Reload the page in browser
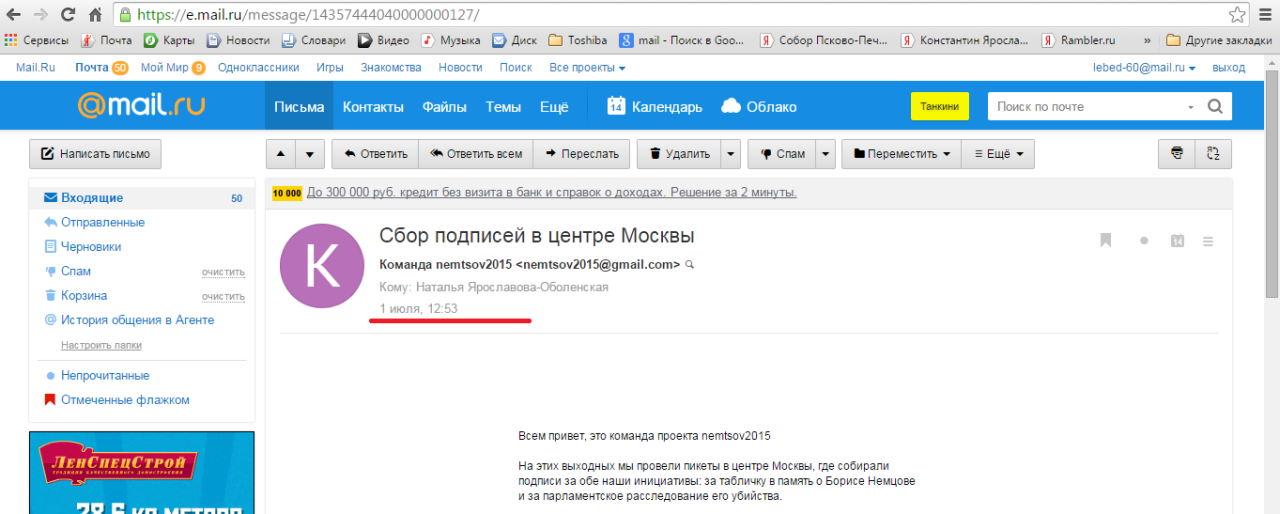The width and height of the screenshot is (1280, 514). point(68,15)
